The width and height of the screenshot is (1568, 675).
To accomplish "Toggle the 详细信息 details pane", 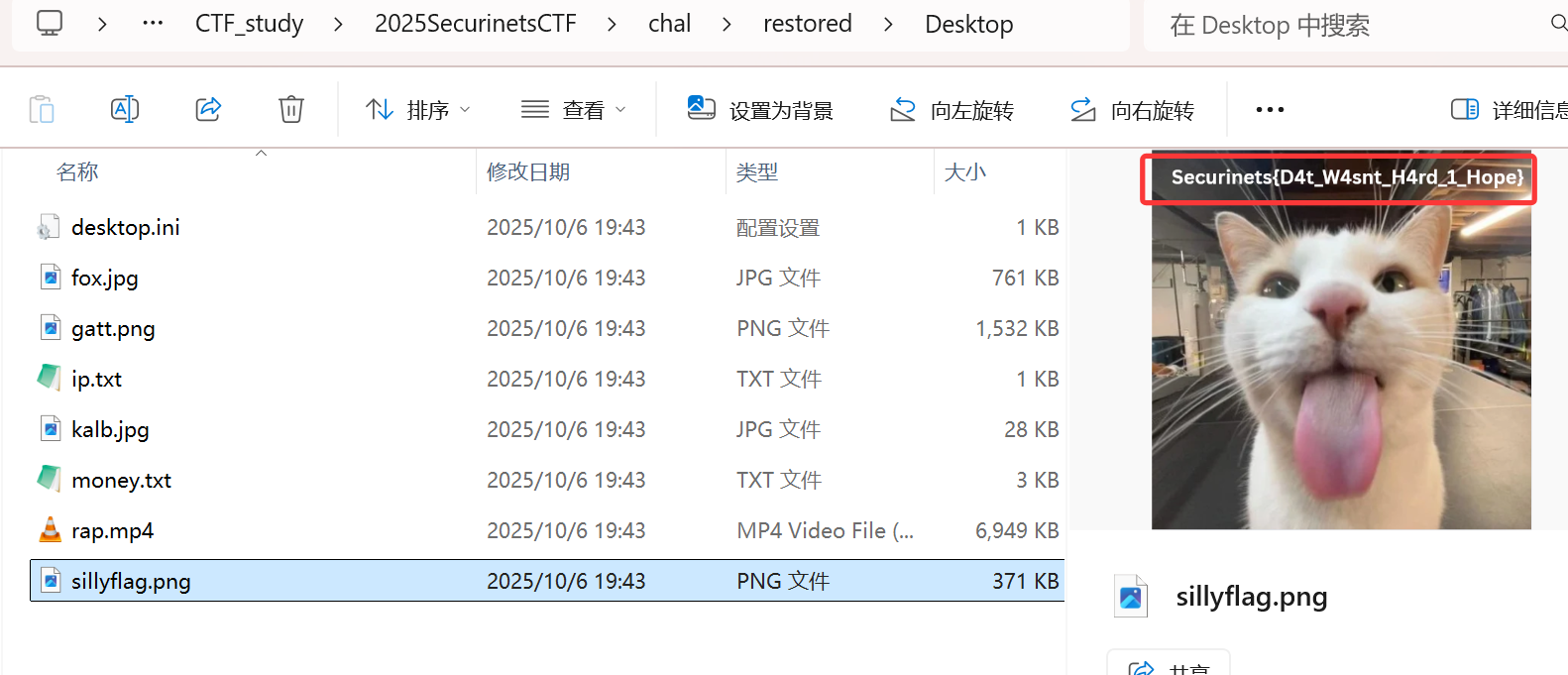I will [1509, 110].
